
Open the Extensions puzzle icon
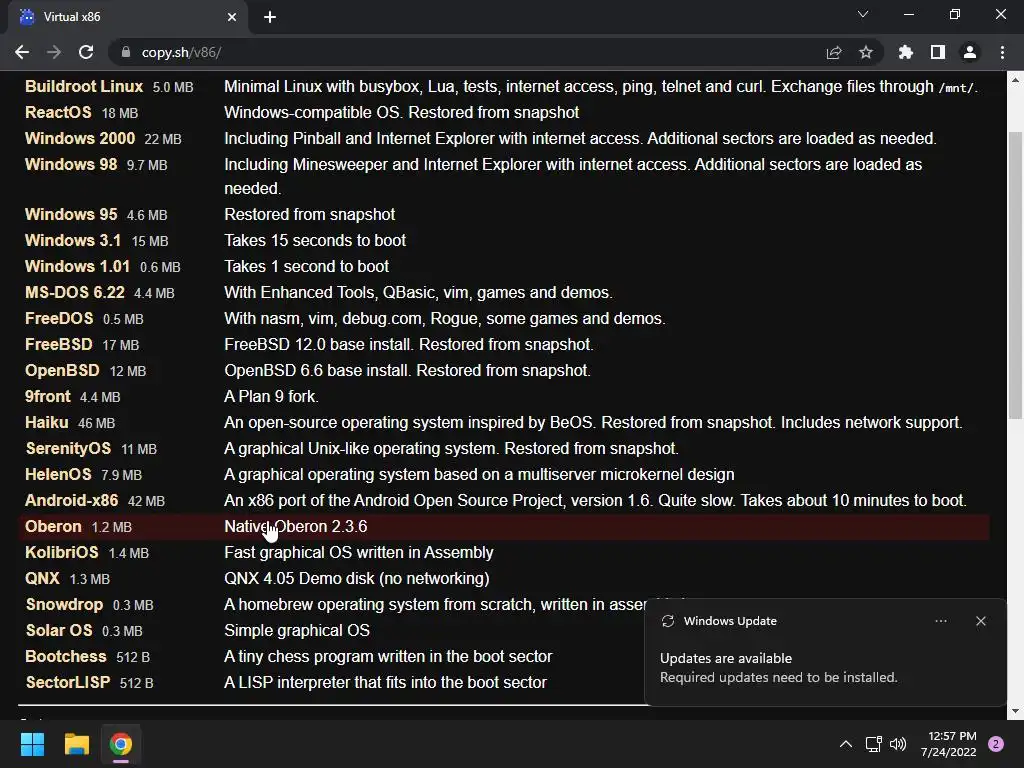(x=906, y=52)
